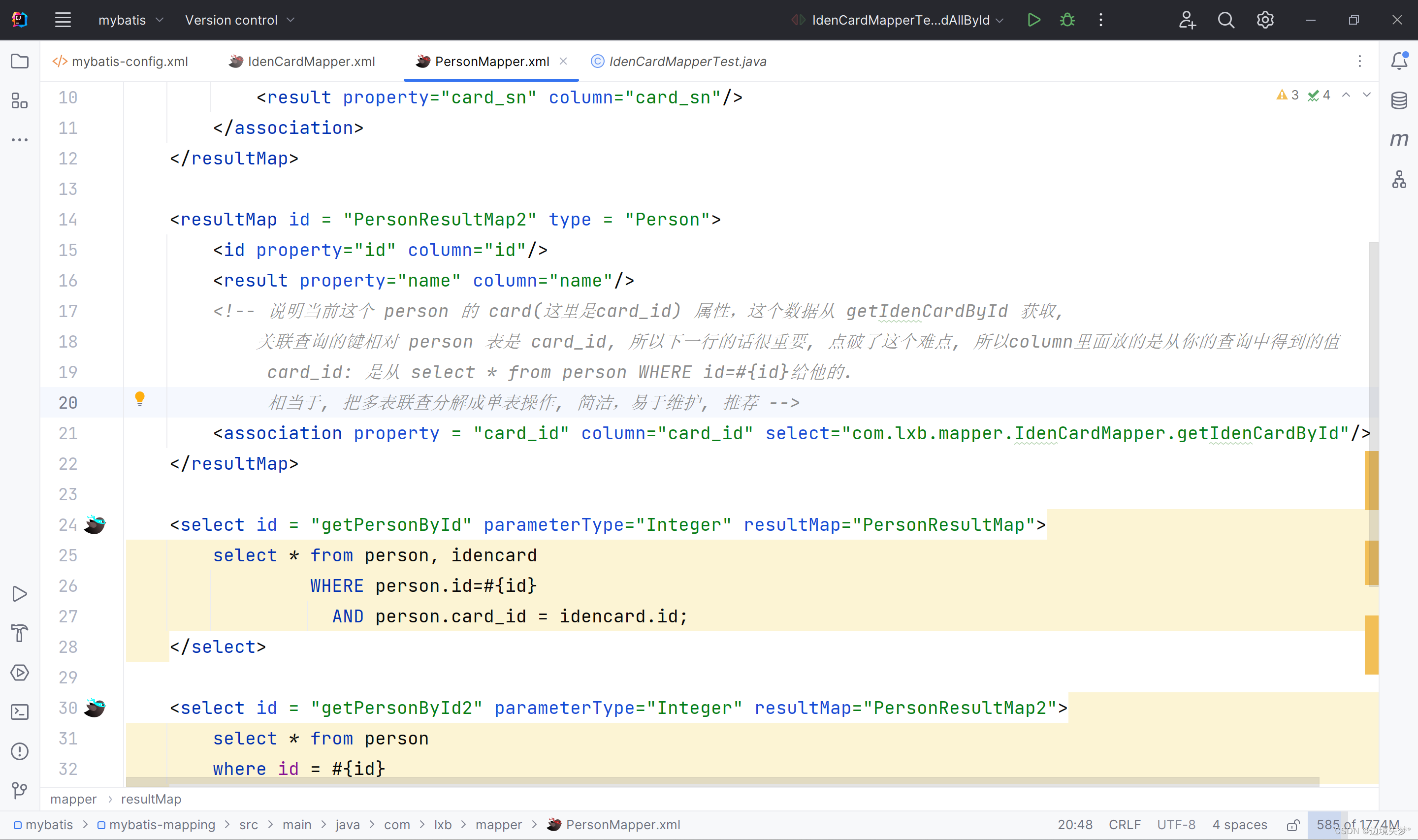
Task: Close the PersonMapper.xml tab
Action: coord(563,61)
